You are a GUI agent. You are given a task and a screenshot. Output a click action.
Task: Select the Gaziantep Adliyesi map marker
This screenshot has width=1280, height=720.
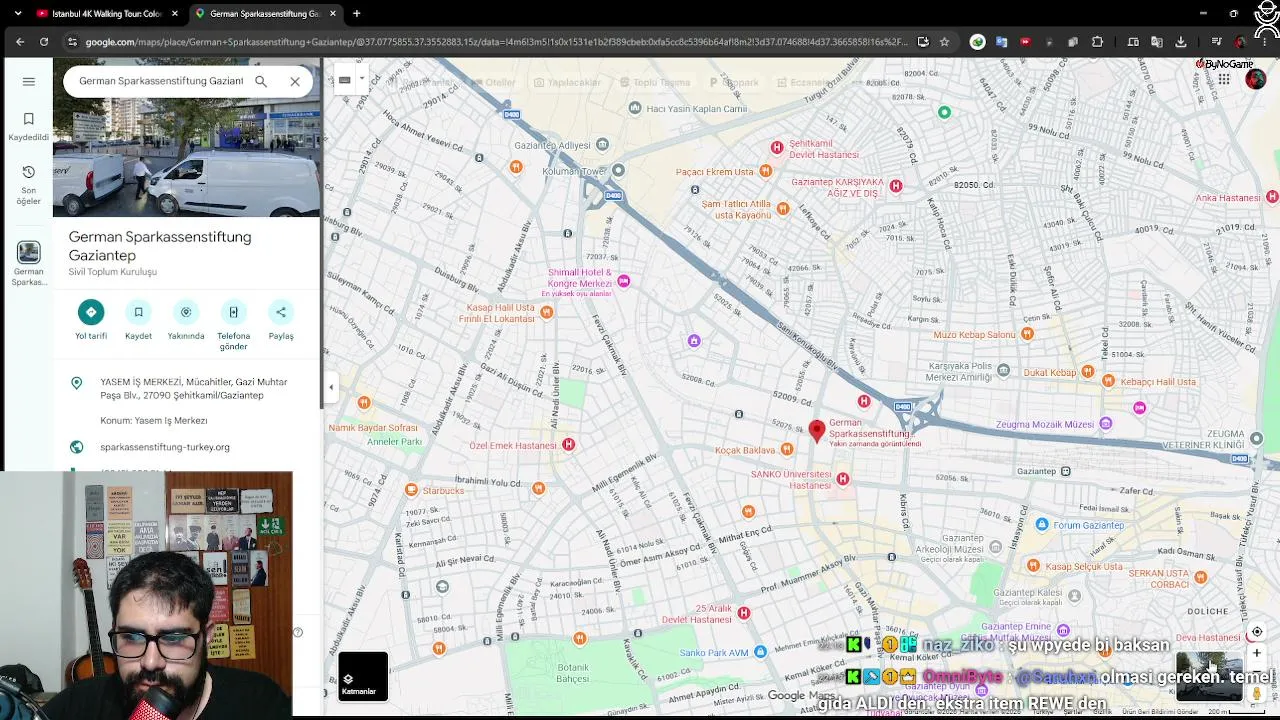tap(601, 145)
